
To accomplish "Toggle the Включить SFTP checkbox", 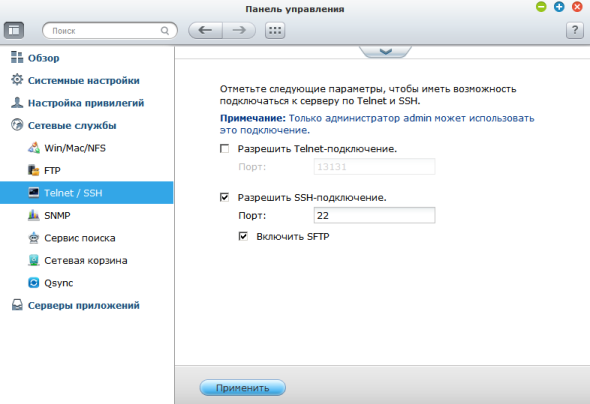I will tap(243, 236).
